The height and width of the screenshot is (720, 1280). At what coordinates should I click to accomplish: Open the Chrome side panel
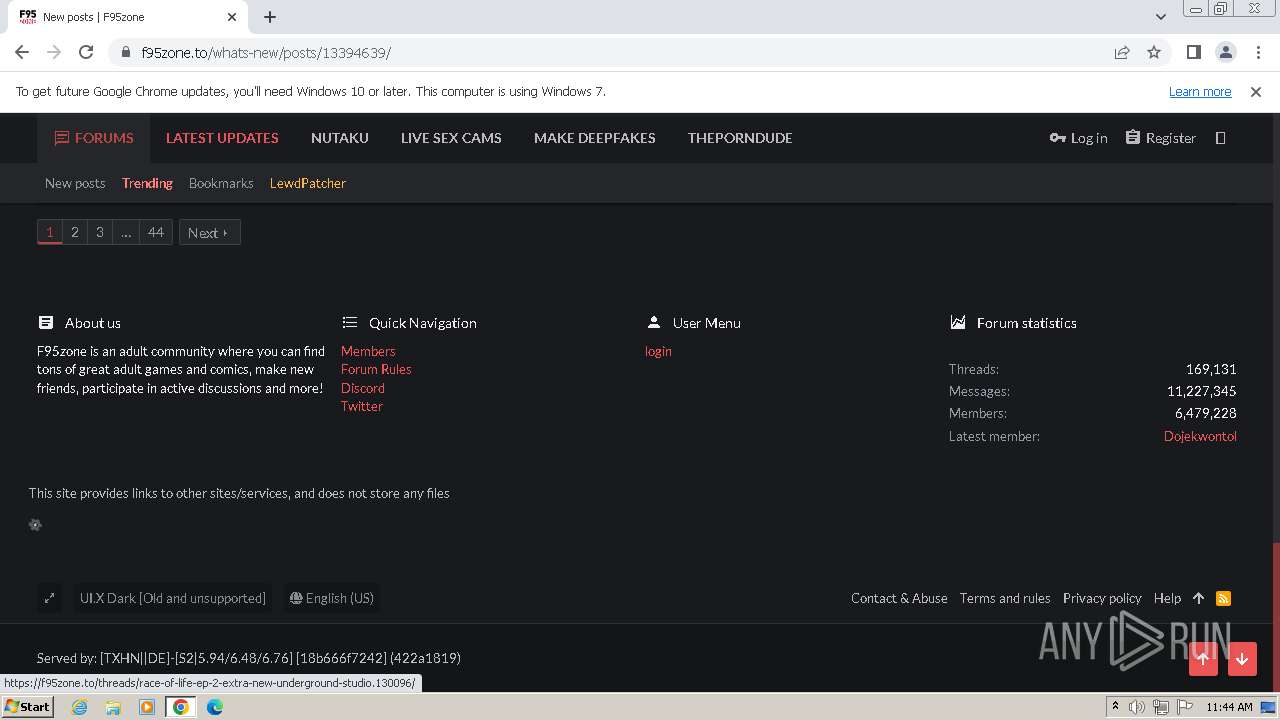pos(1193,52)
